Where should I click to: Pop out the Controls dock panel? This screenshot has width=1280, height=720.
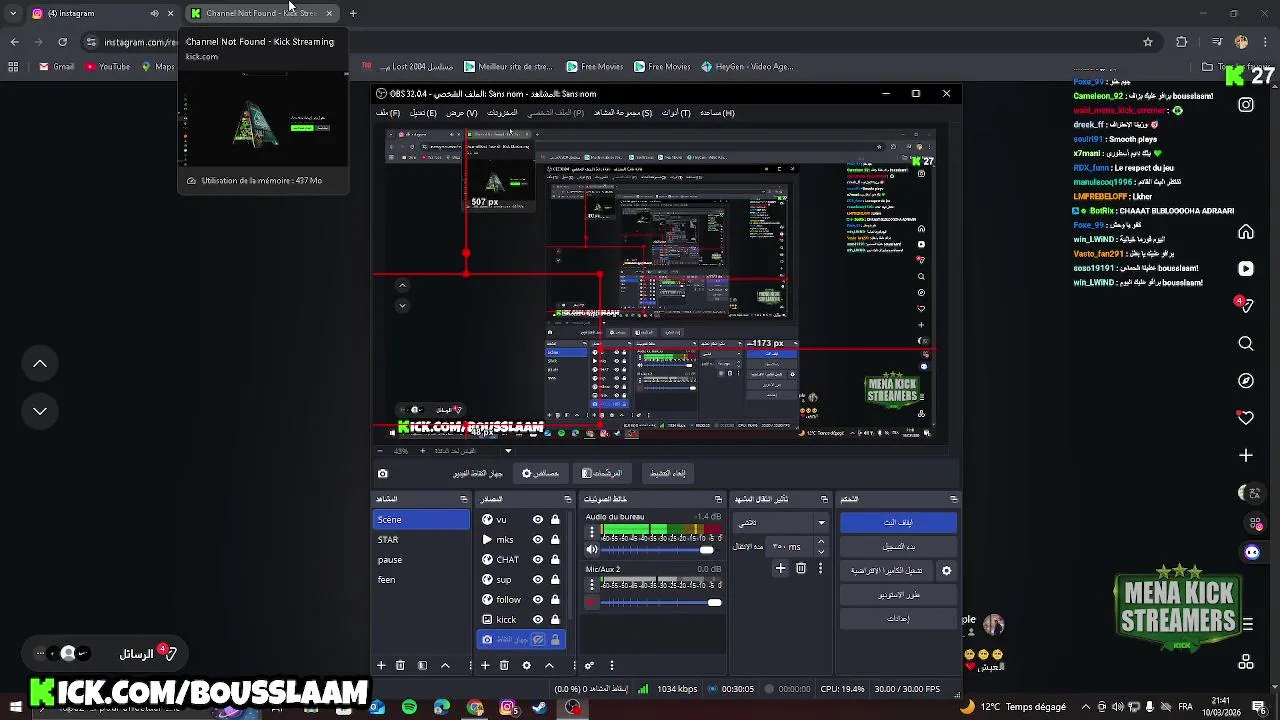(x=953, y=499)
